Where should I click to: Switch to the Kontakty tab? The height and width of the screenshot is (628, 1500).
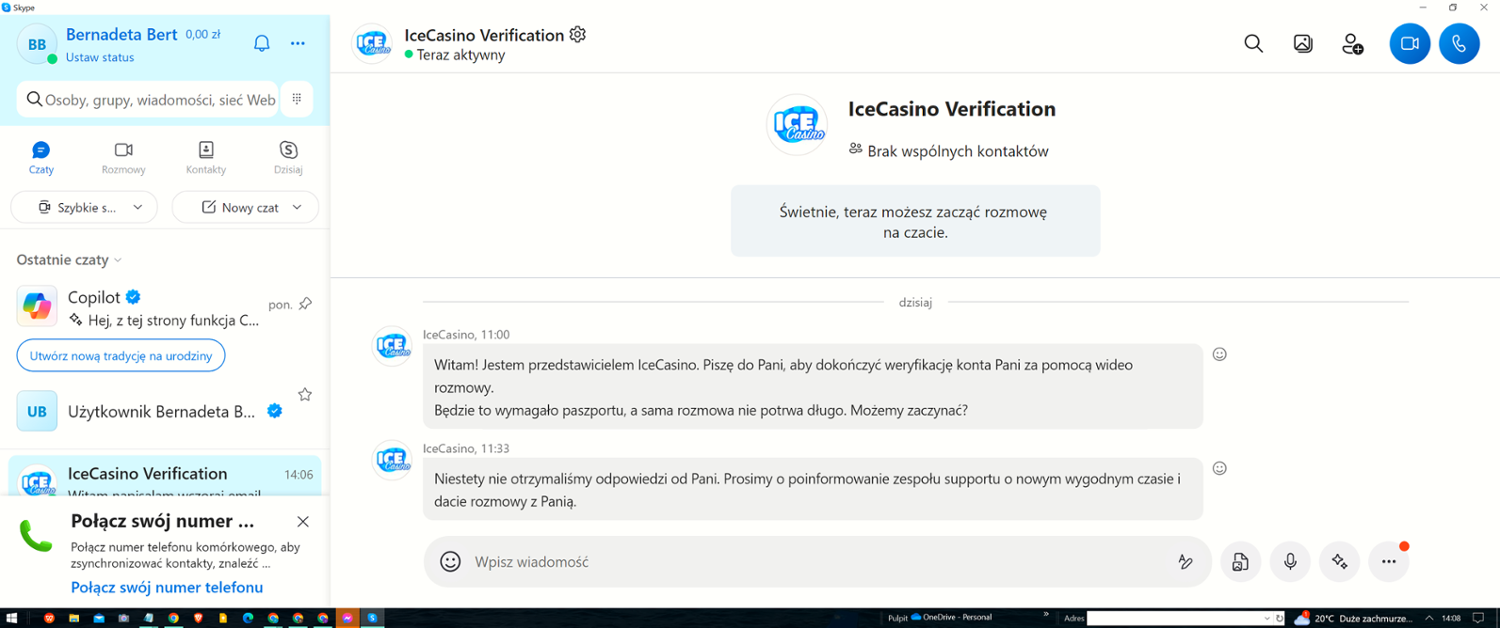[206, 157]
